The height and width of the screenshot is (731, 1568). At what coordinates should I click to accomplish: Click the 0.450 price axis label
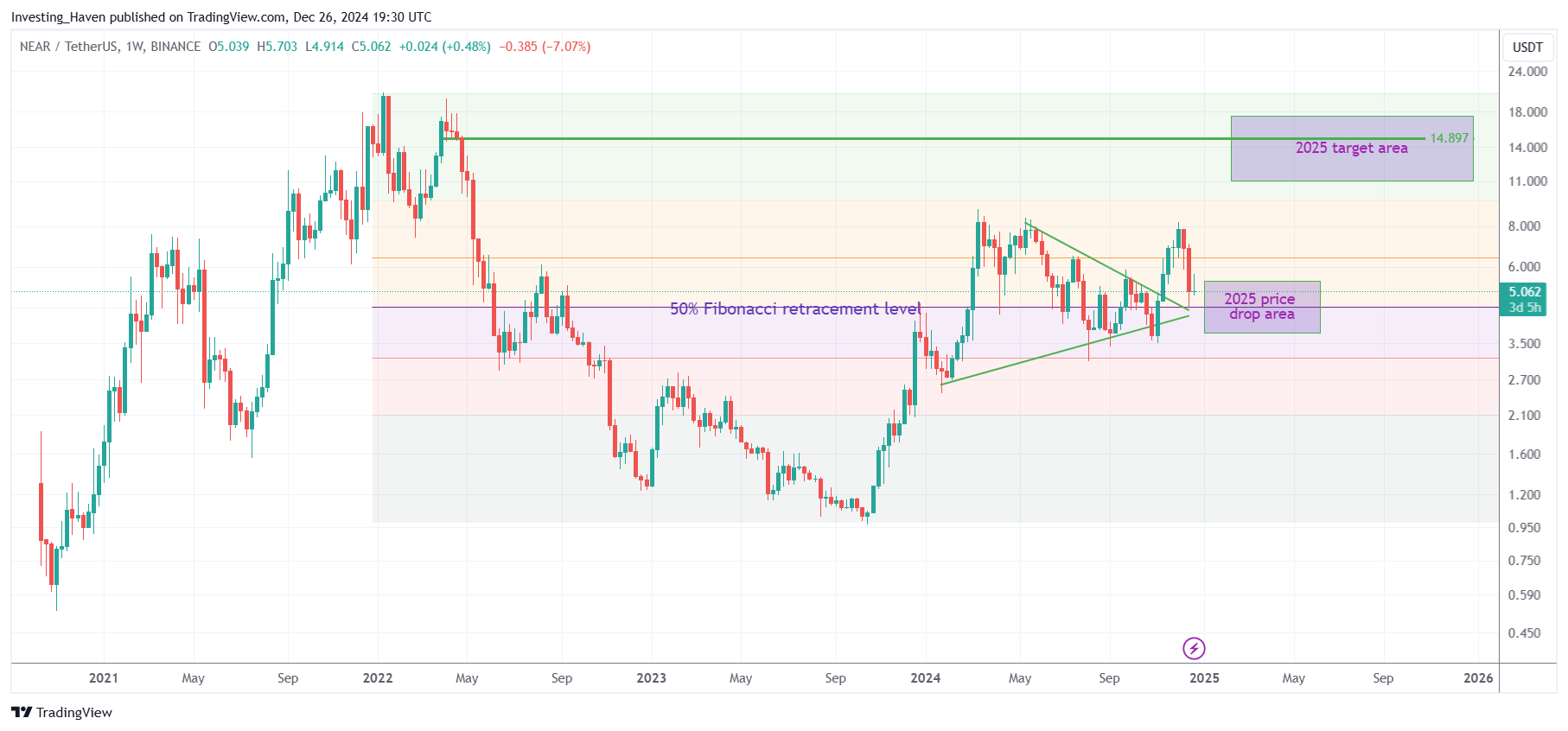coord(1524,633)
